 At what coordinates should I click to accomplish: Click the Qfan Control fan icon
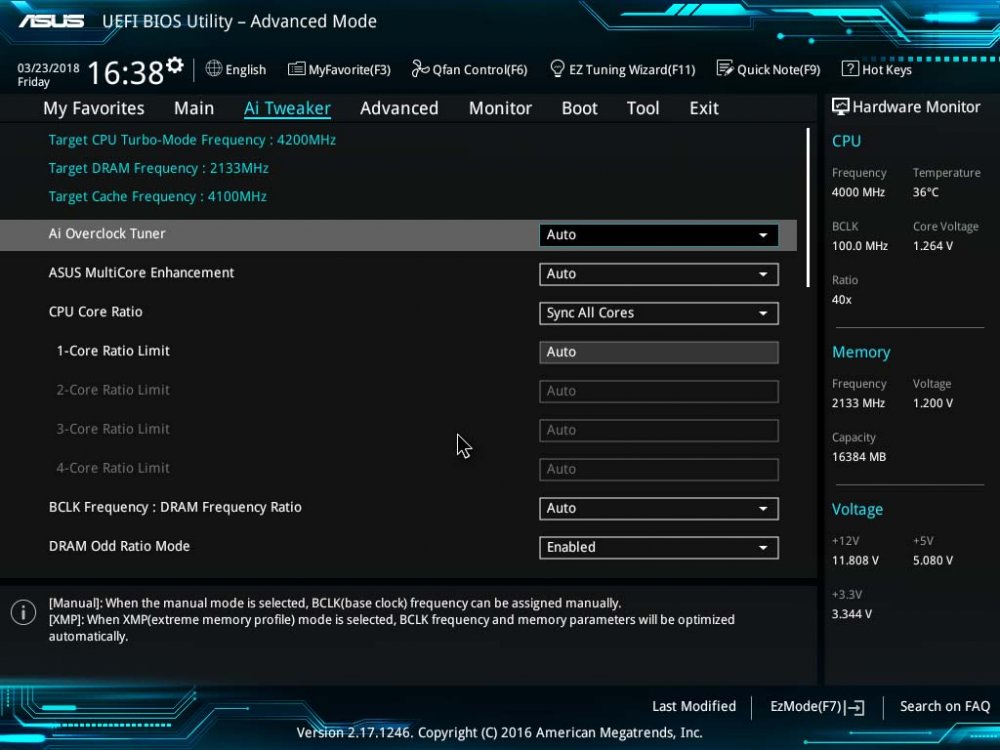point(420,68)
